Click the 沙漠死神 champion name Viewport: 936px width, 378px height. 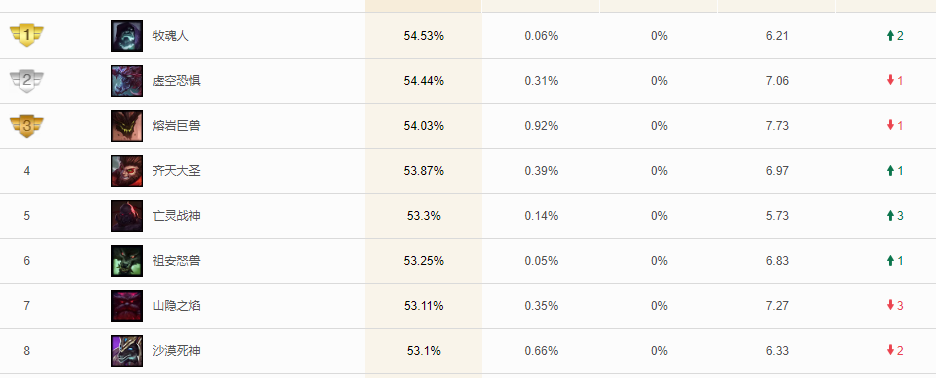pyautogui.click(x=176, y=351)
